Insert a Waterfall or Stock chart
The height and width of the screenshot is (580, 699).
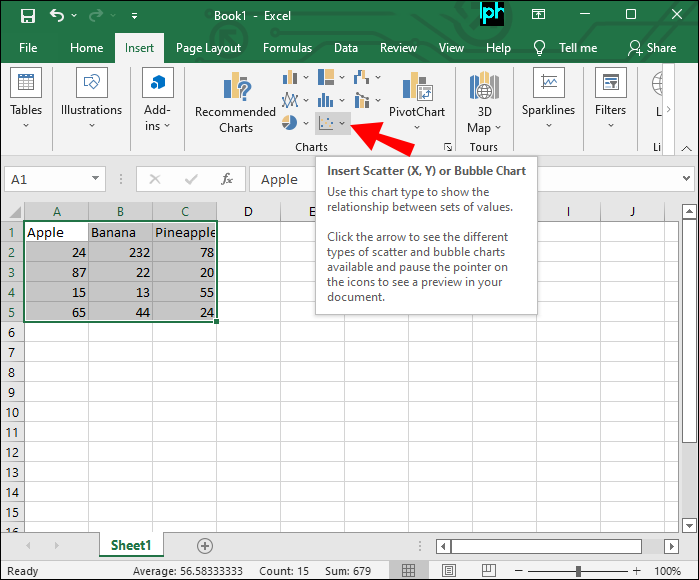(362, 77)
